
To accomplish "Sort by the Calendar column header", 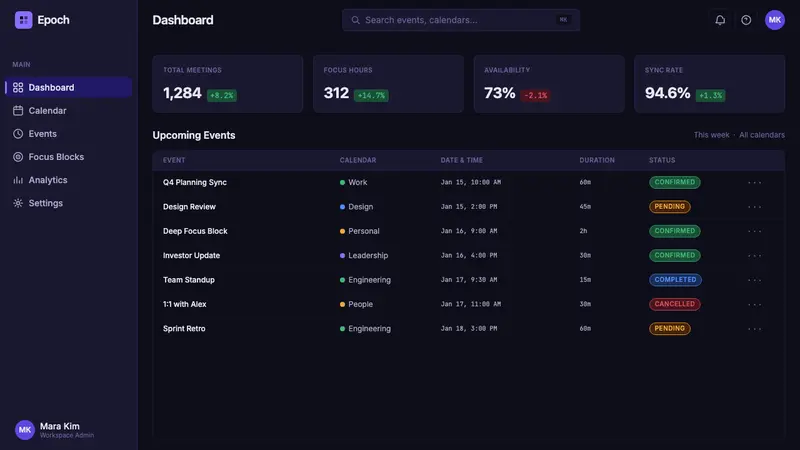I will pos(358,160).
